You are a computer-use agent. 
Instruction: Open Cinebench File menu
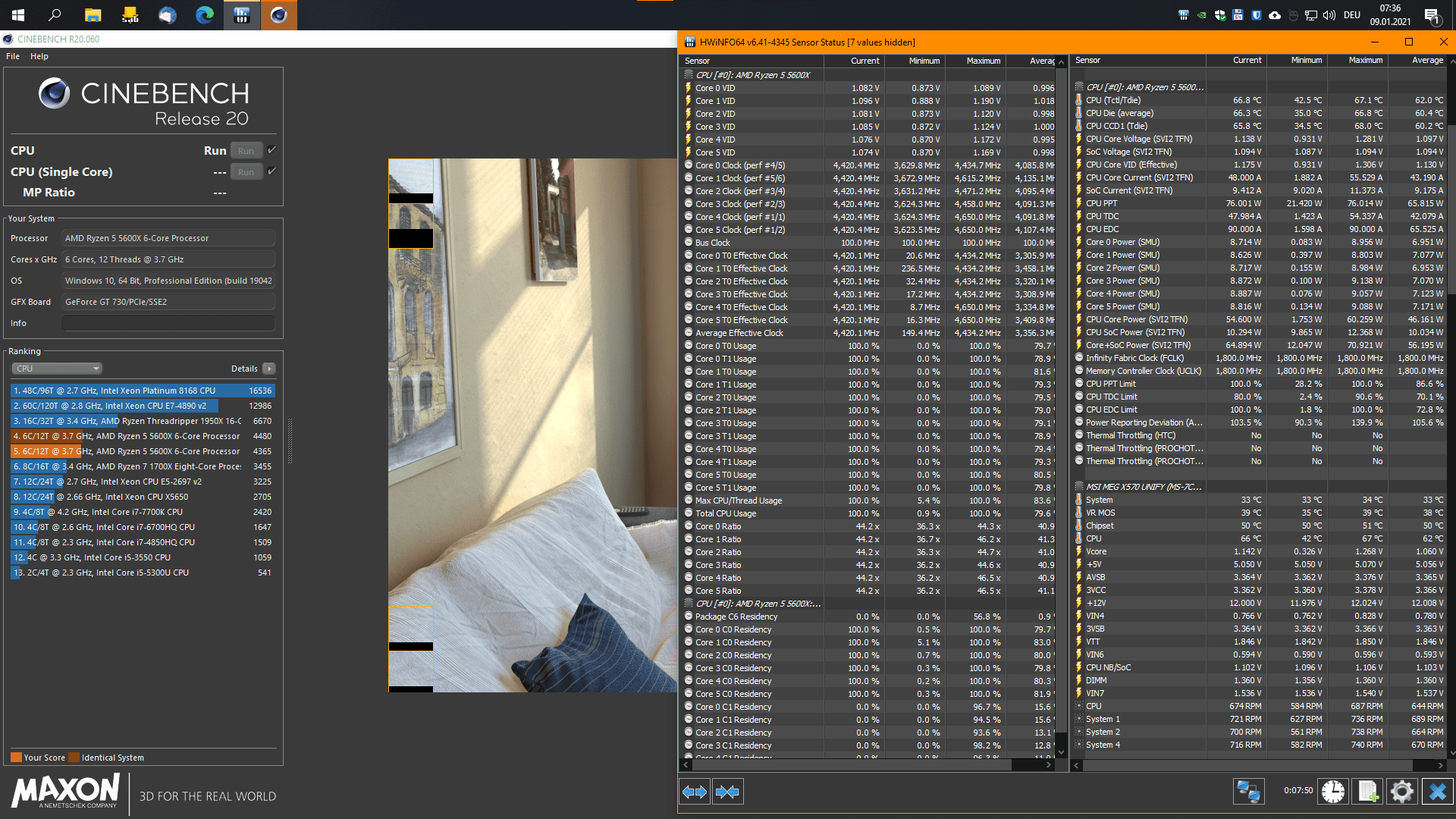pos(13,56)
